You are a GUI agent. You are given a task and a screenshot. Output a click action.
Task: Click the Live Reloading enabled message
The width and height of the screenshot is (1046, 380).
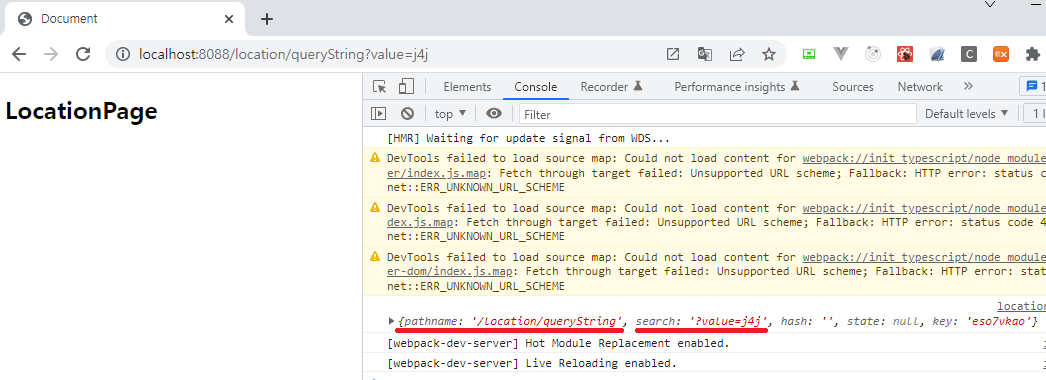point(532,363)
